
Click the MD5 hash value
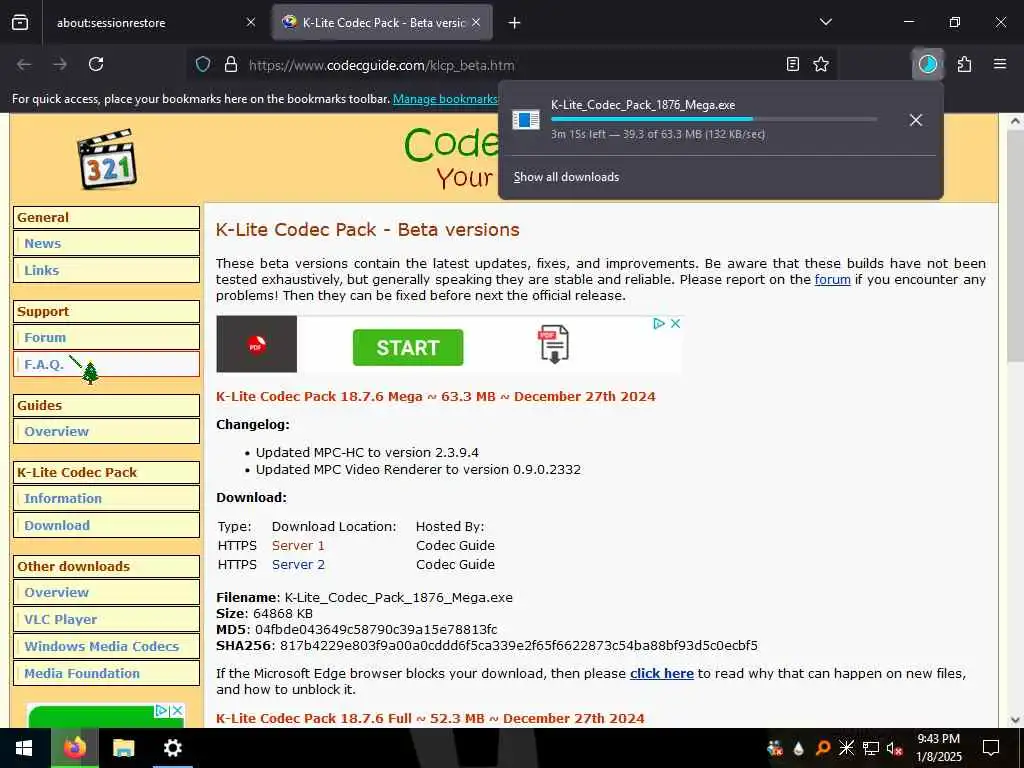coord(376,630)
